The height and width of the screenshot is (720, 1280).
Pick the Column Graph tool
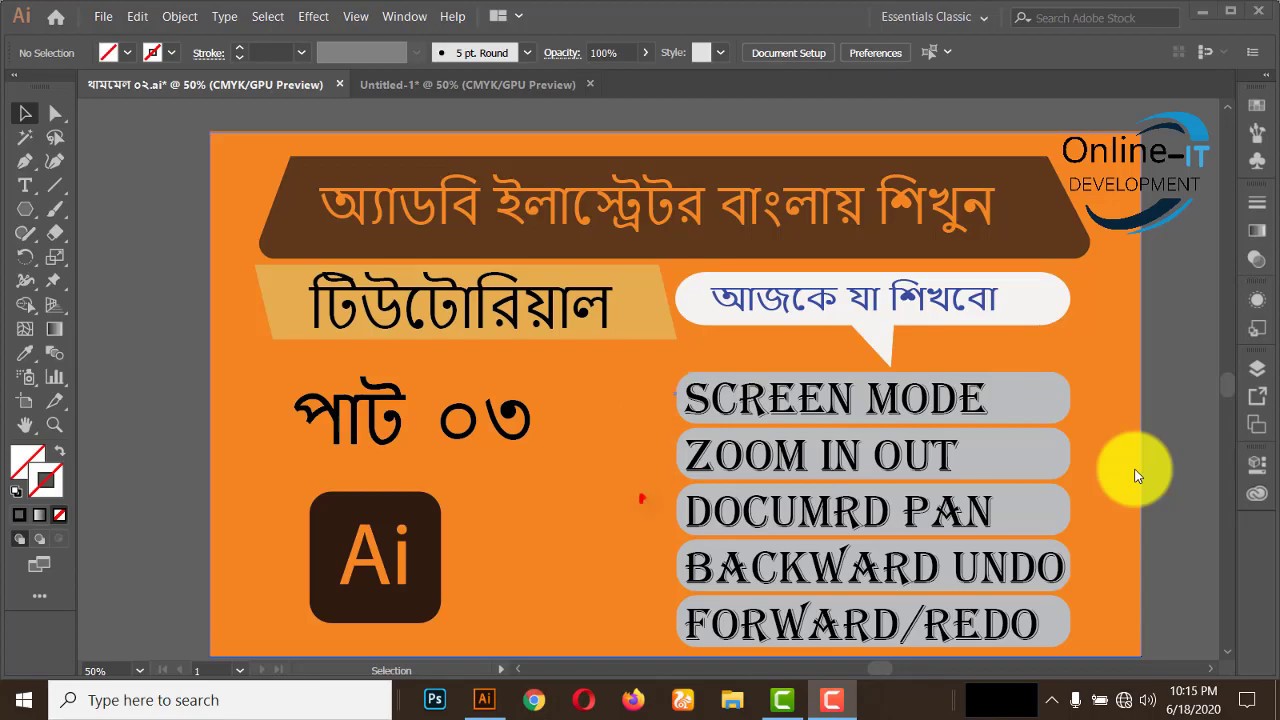pos(55,377)
